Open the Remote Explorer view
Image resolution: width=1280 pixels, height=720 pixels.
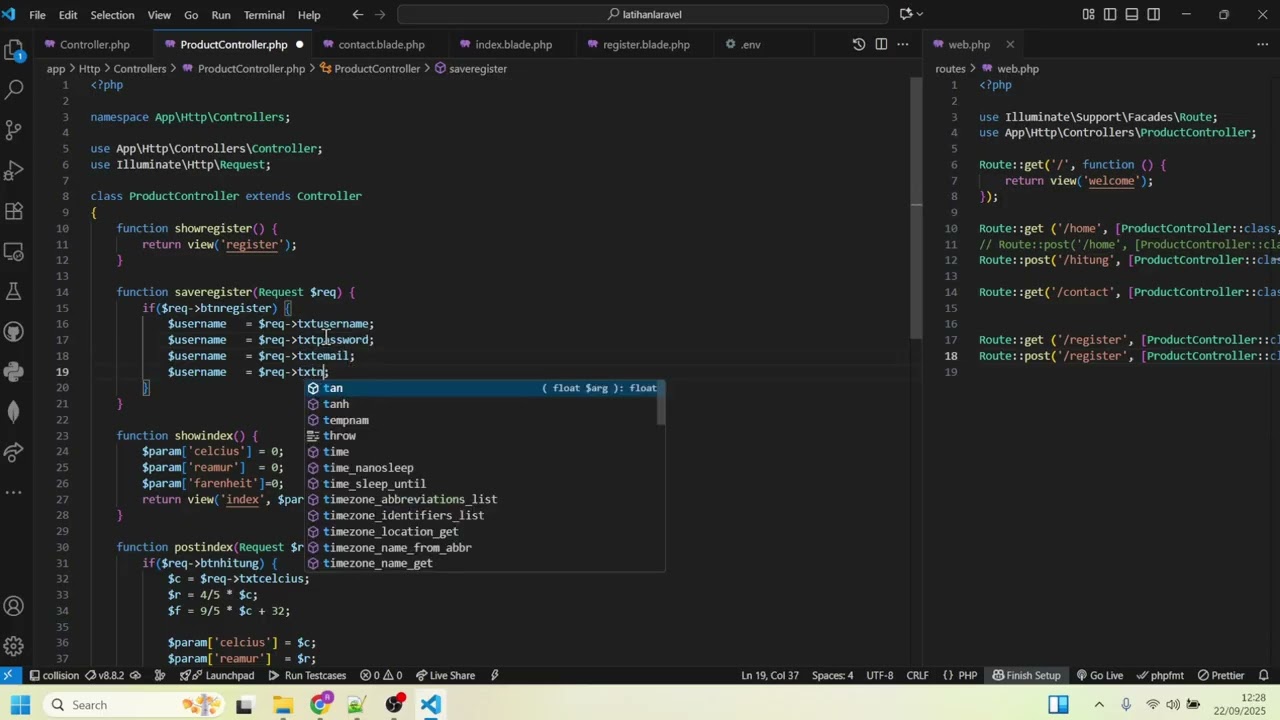14,251
